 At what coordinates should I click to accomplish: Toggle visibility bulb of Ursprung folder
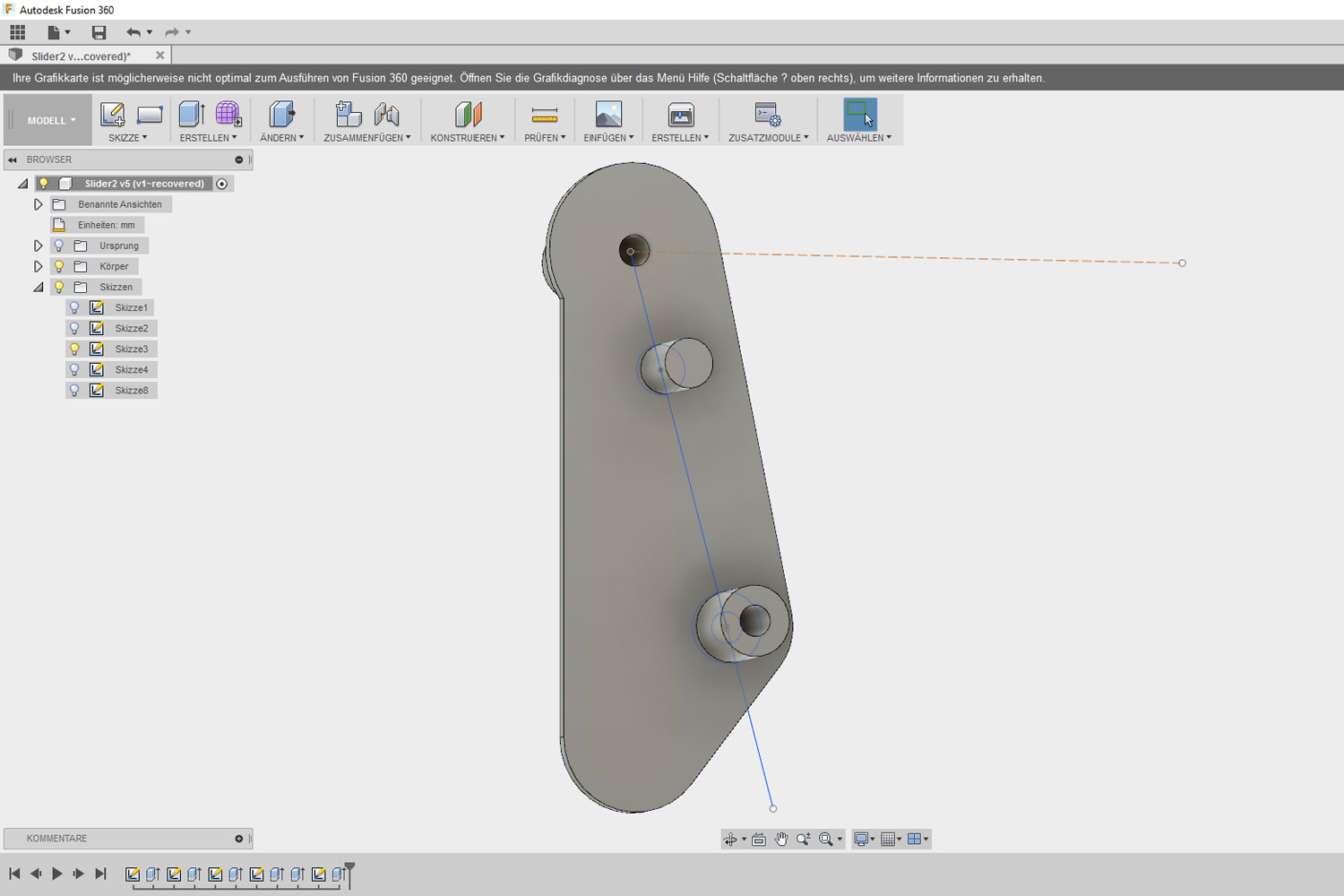pyautogui.click(x=59, y=246)
